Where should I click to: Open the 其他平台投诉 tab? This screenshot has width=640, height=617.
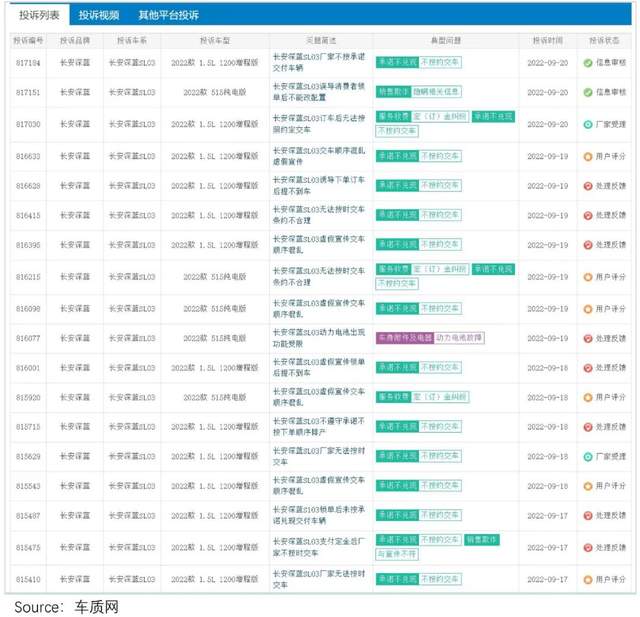click(x=168, y=15)
